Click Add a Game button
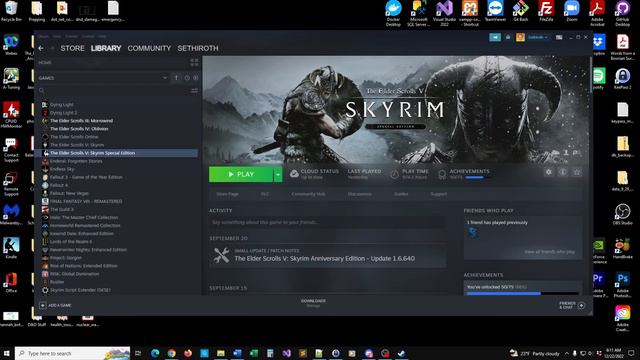The image size is (640, 360). tap(55, 305)
